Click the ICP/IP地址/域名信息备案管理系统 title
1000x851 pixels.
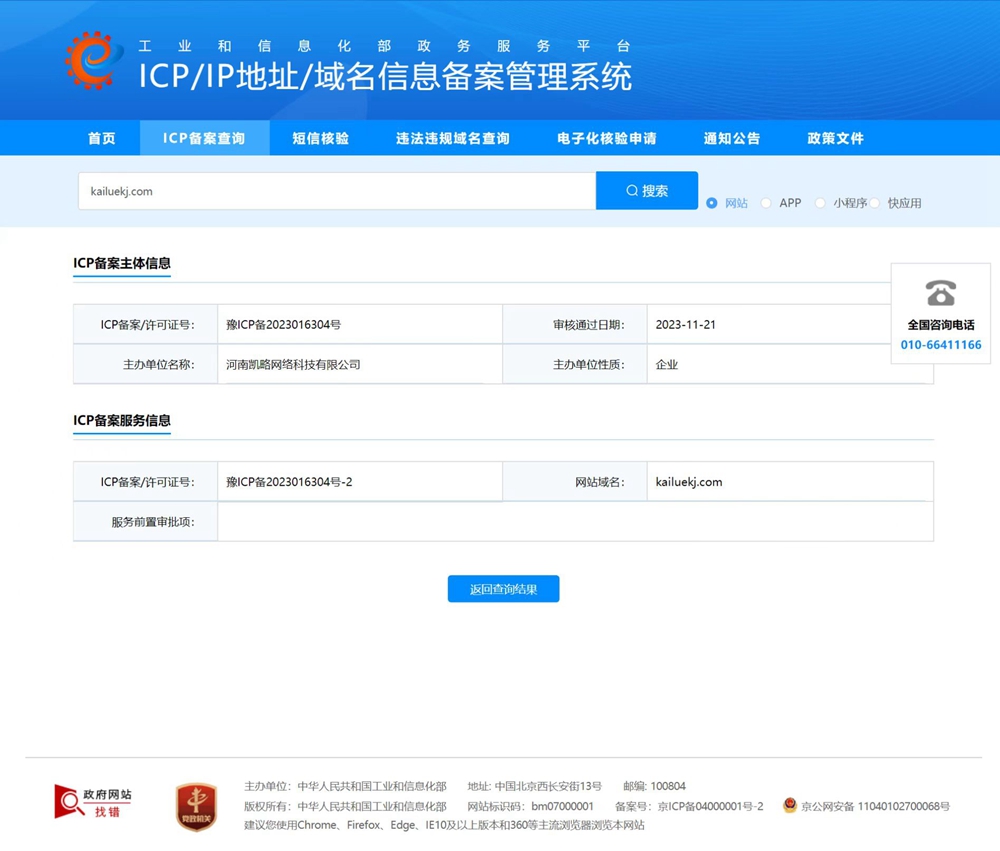(385, 77)
